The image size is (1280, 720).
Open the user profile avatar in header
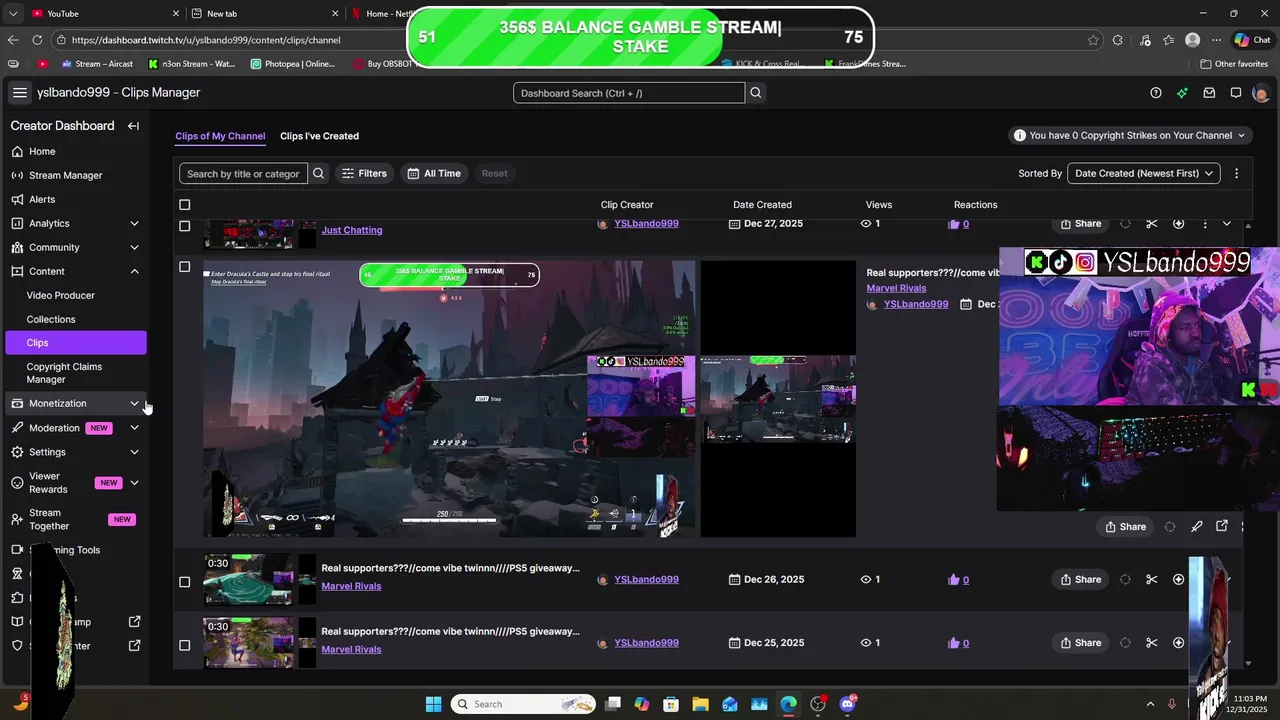[x=1260, y=93]
